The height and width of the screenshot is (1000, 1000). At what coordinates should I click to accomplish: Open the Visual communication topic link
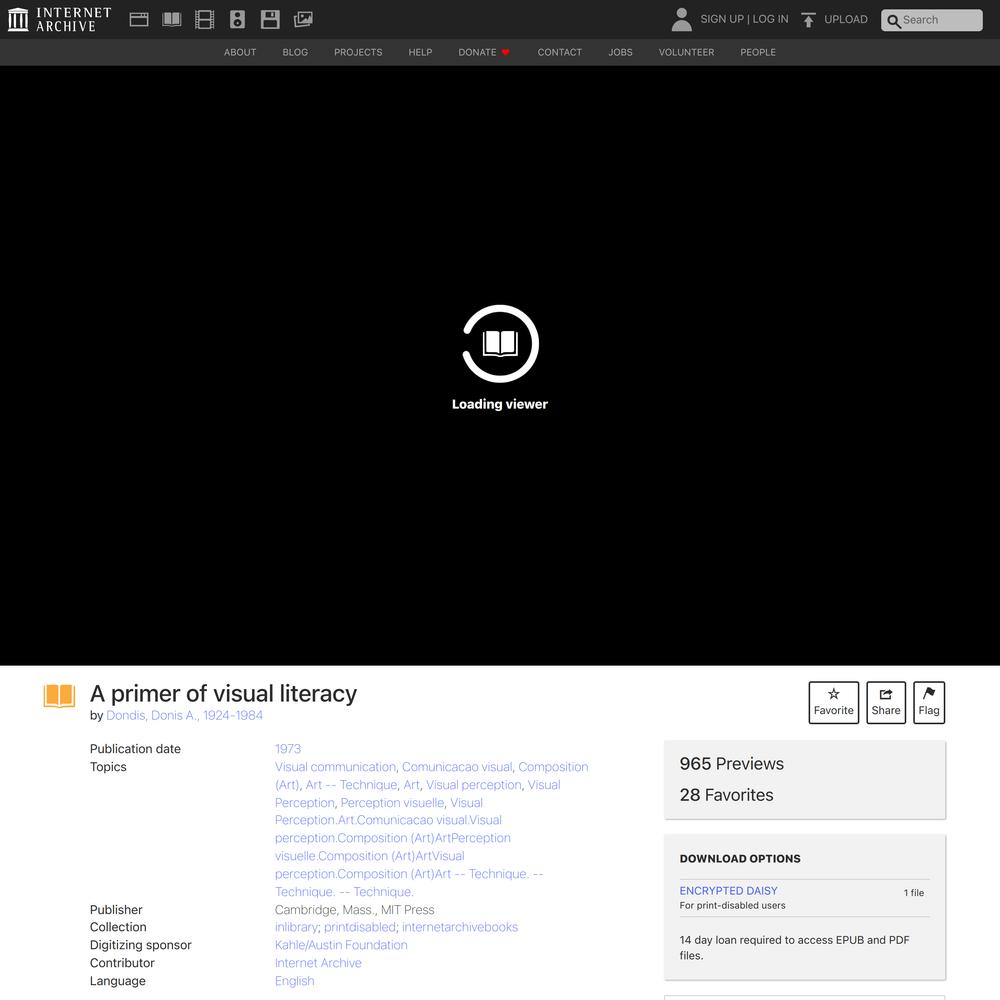pos(335,767)
